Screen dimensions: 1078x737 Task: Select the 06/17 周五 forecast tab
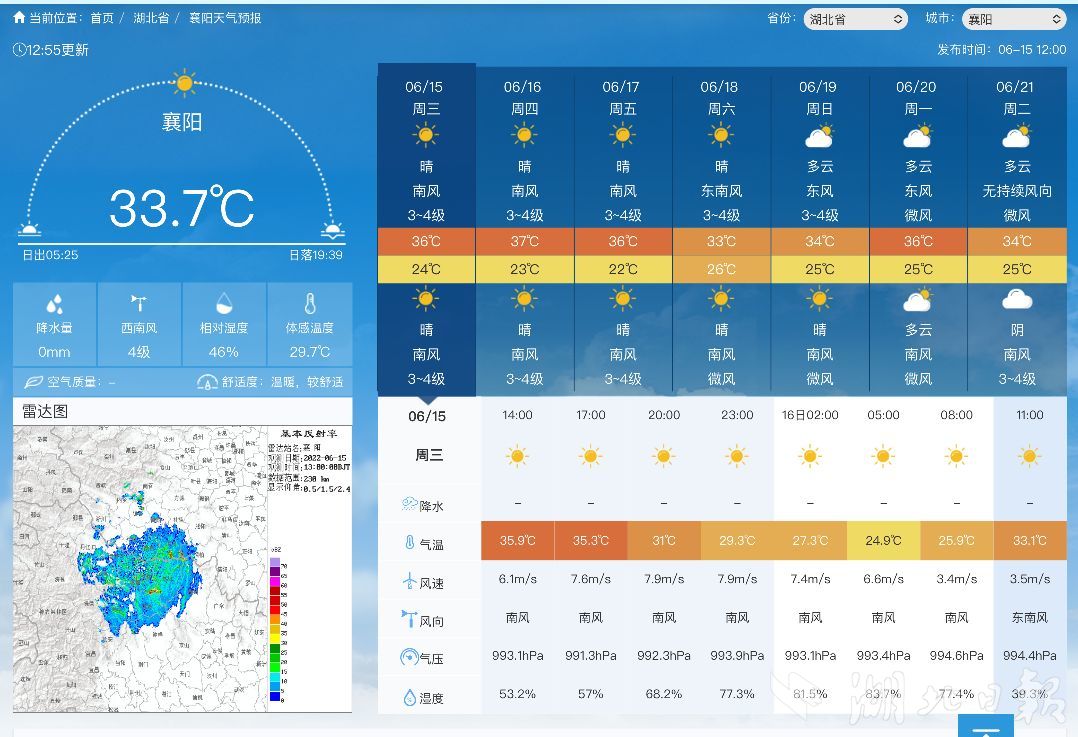point(623,230)
